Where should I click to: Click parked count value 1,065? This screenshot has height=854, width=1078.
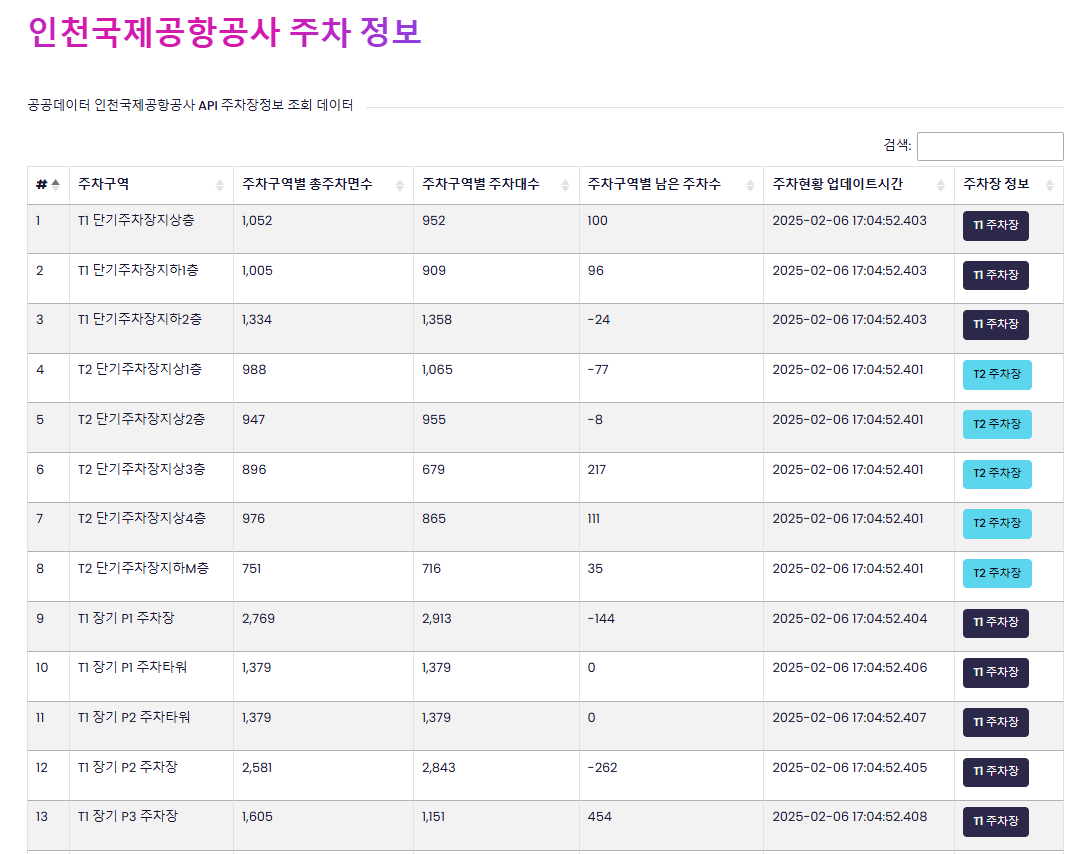point(437,370)
